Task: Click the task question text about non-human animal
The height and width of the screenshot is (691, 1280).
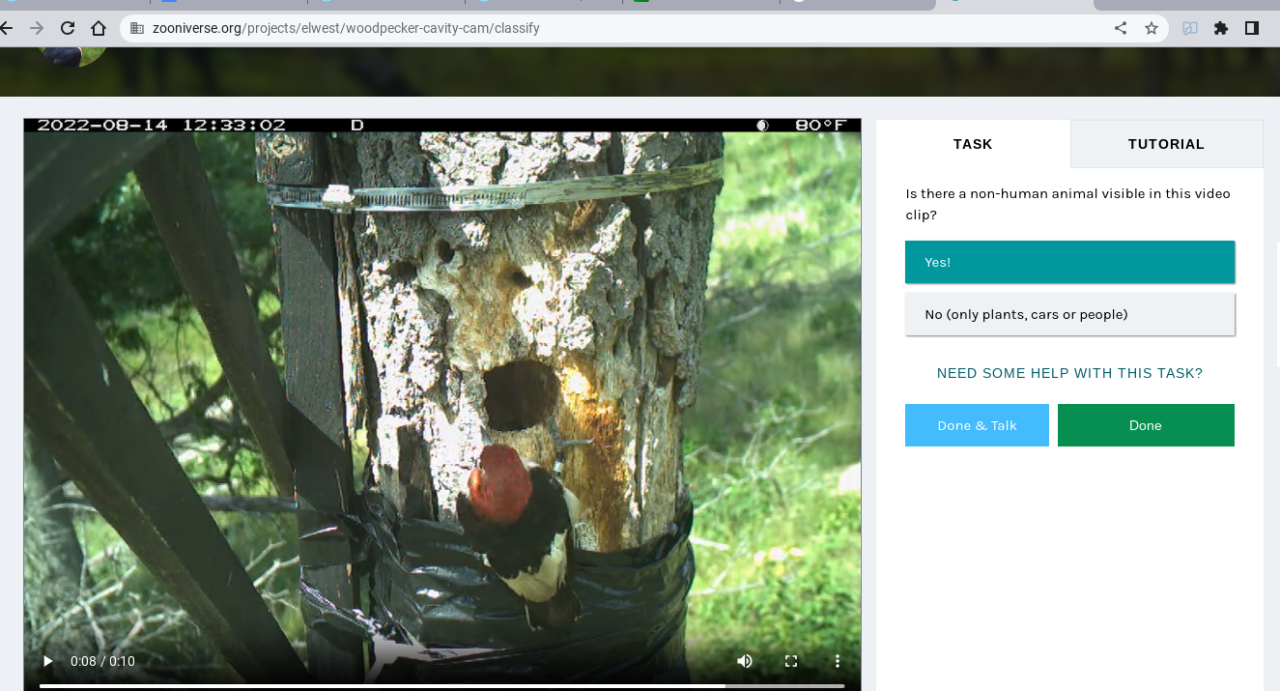Action: pyautogui.click(x=1068, y=204)
